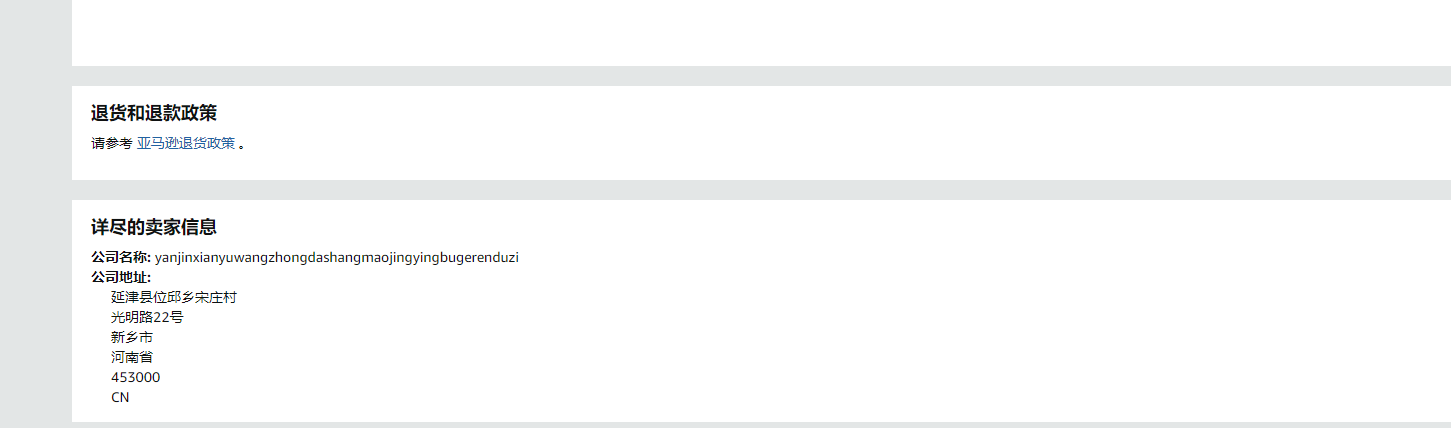1451x428 pixels.
Task: Click the gray gap above 详尽的卖家信息 section
Action: [x=760, y=190]
